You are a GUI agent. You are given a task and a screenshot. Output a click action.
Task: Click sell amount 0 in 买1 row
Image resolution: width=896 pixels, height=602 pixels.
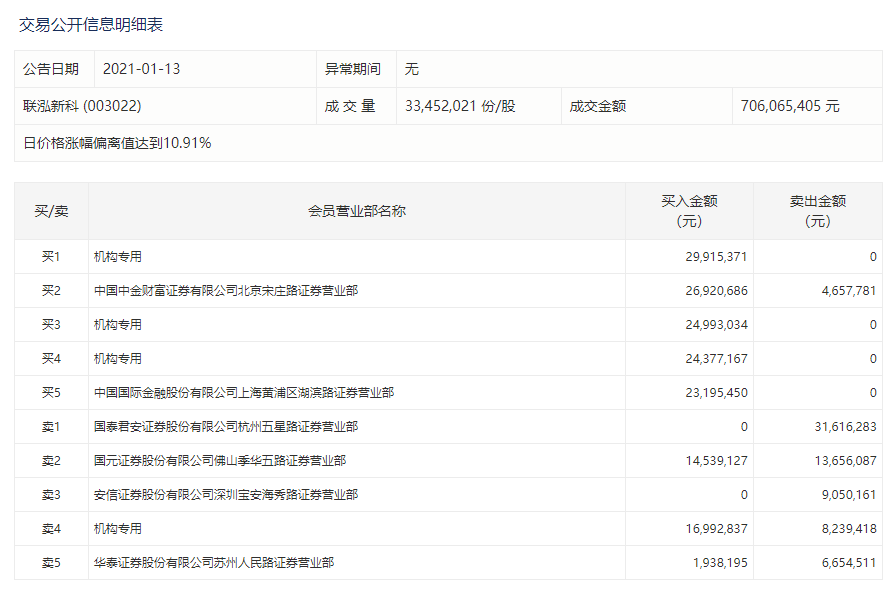pos(873,257)
